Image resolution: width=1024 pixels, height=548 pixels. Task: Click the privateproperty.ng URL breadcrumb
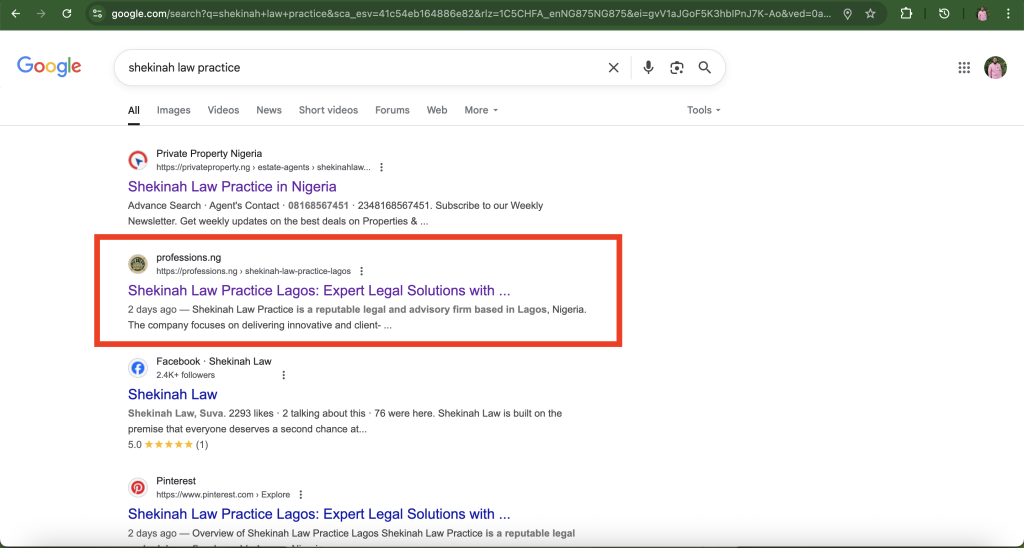tap(263, 167)
